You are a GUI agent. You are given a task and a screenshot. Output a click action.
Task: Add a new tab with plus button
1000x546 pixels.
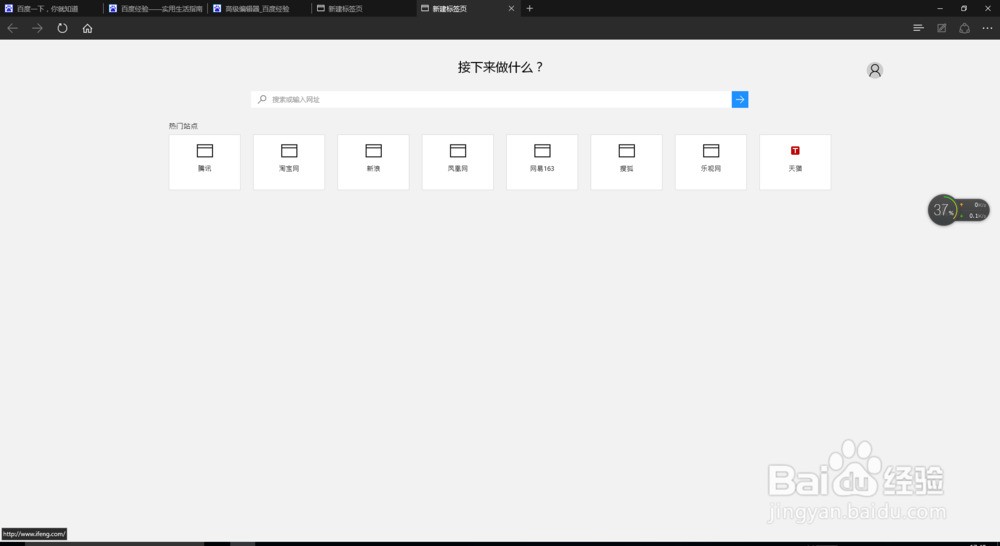[x=529, y=8]
